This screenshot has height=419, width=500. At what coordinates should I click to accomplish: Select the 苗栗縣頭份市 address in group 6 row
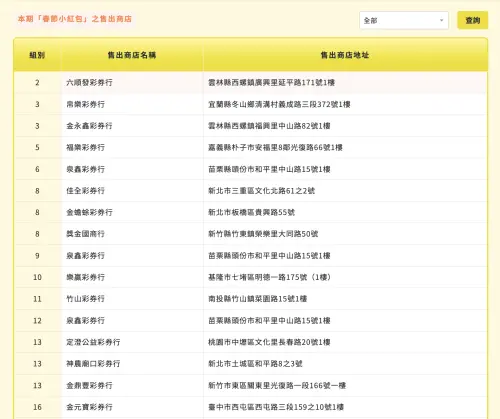click(x=269, y=169)
